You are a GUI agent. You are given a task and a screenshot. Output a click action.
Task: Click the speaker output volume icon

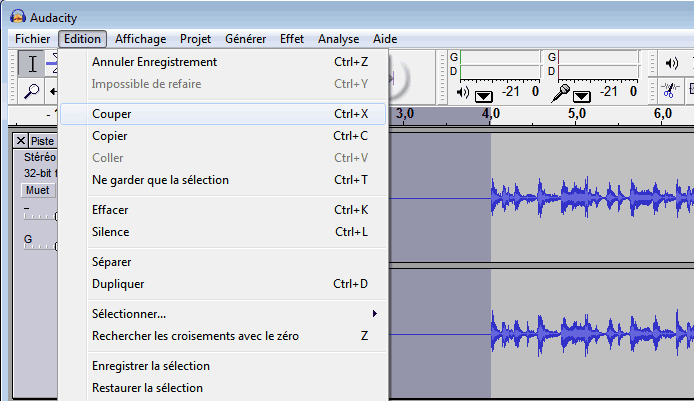[462, 93]
